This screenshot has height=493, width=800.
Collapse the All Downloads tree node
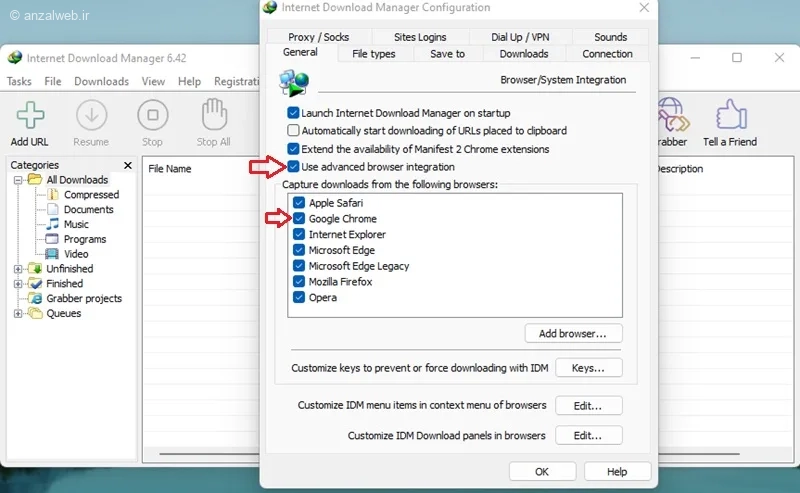click(x=18, y=180)
